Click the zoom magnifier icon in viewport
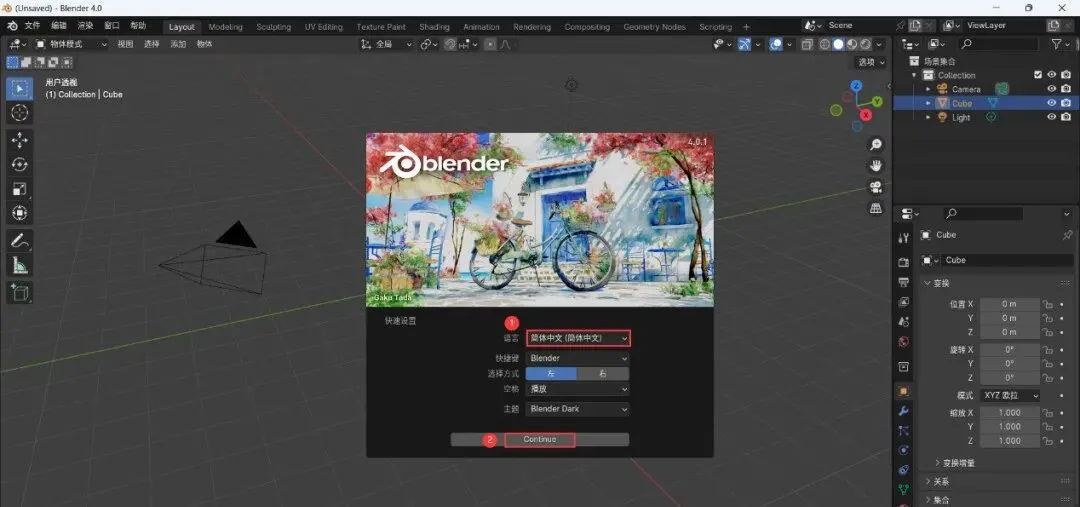Screen dimensions: 1080x507 [876, 144]
